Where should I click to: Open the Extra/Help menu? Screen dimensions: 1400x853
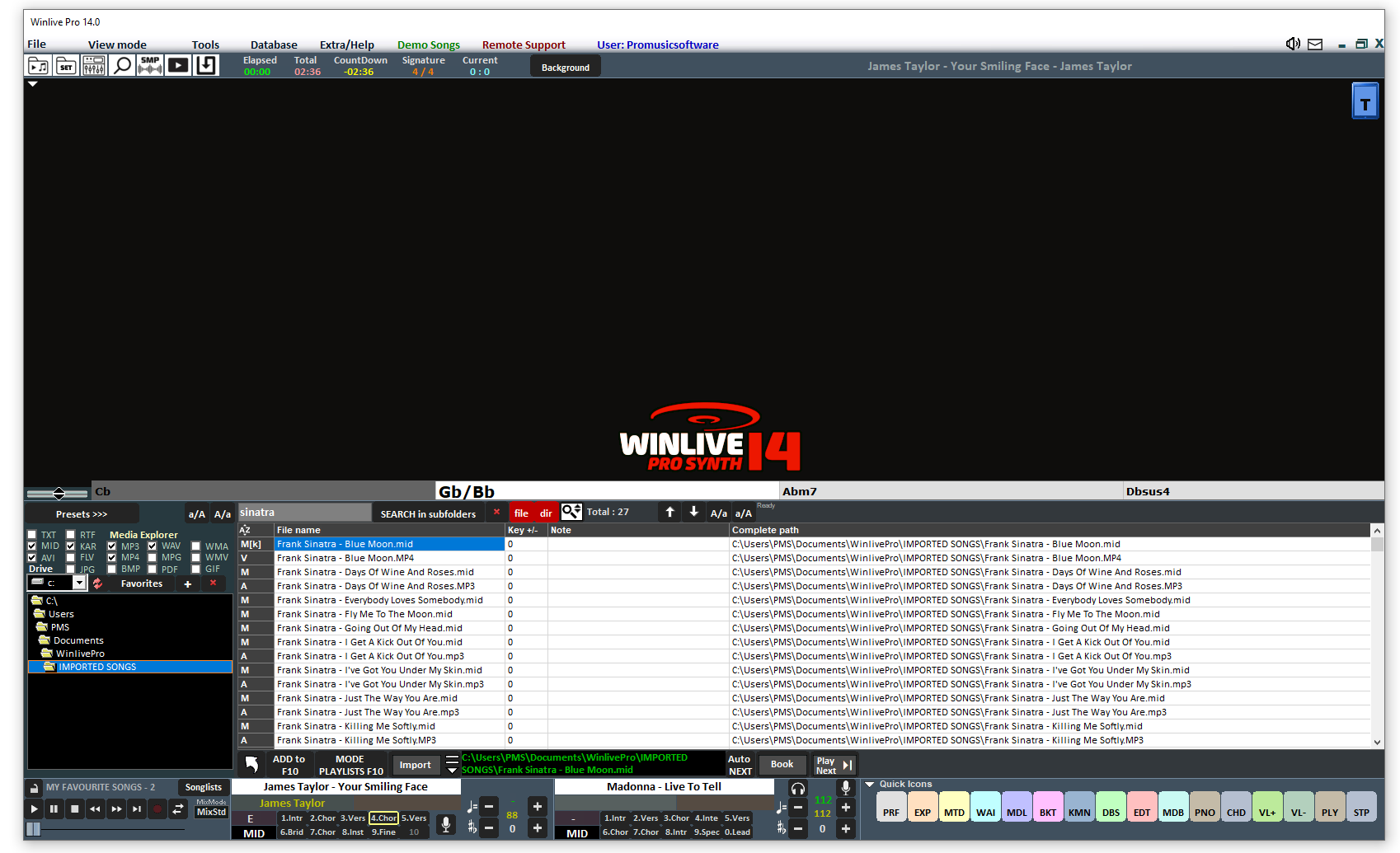click(x=347, y=45)
